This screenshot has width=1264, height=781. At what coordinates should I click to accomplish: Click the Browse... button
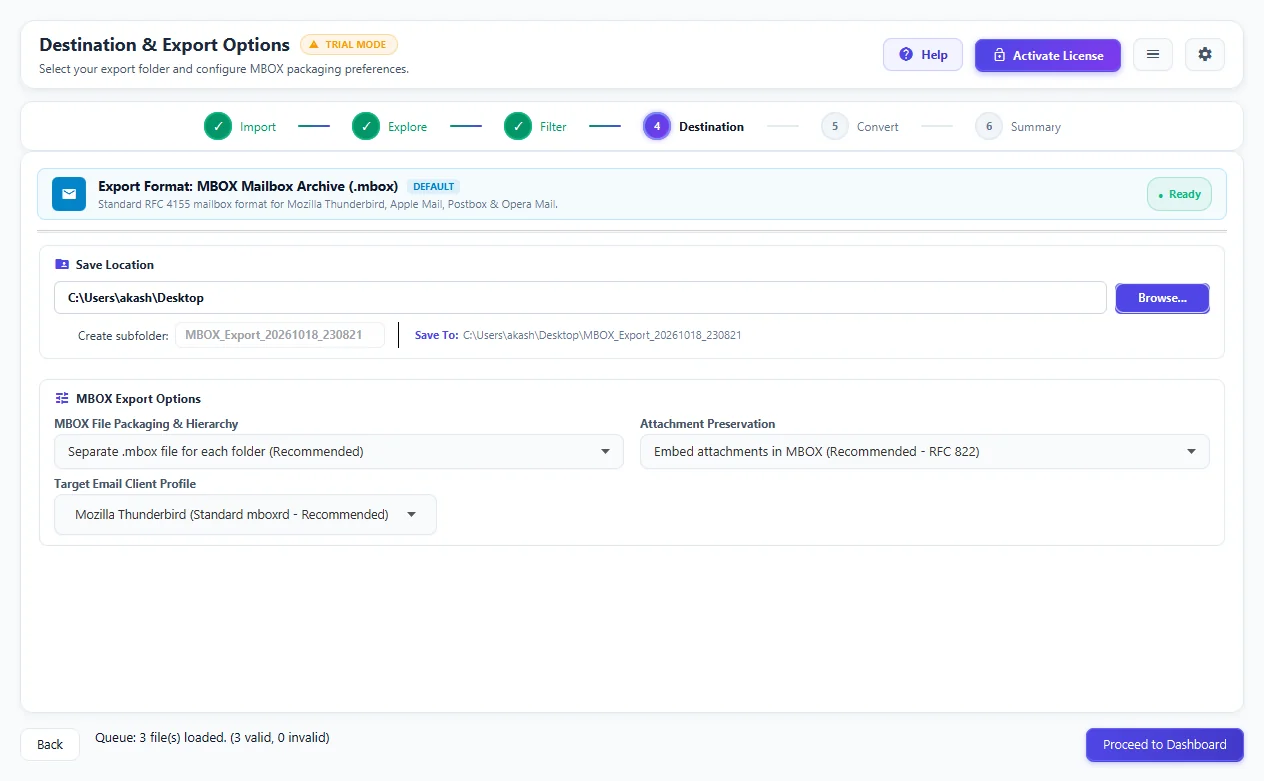coord(1162,298)
